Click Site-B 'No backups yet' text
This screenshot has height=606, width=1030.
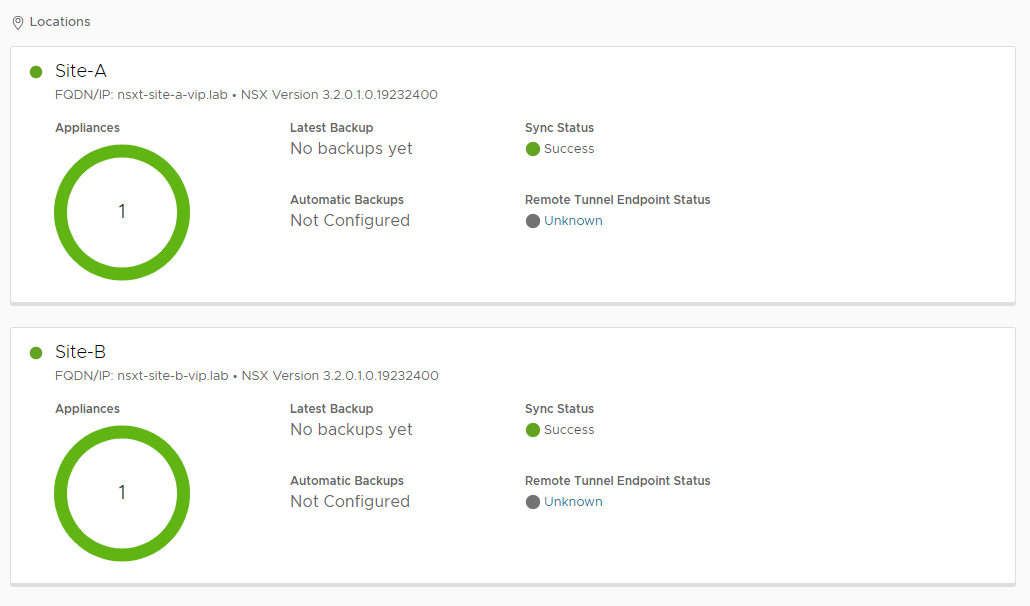pos(351,429)
